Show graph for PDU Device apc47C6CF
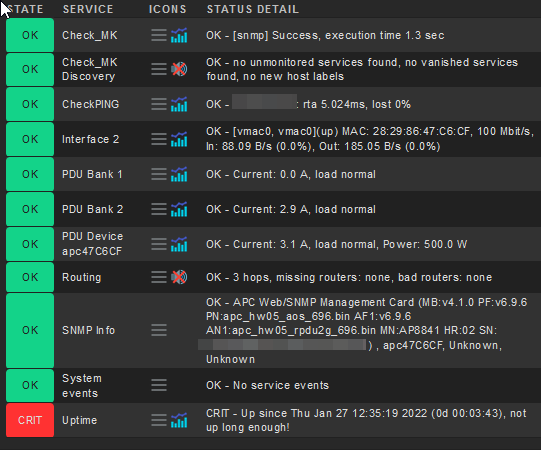Image resolution: width=541 pixels, height=450 pixels. pos(179,244)
